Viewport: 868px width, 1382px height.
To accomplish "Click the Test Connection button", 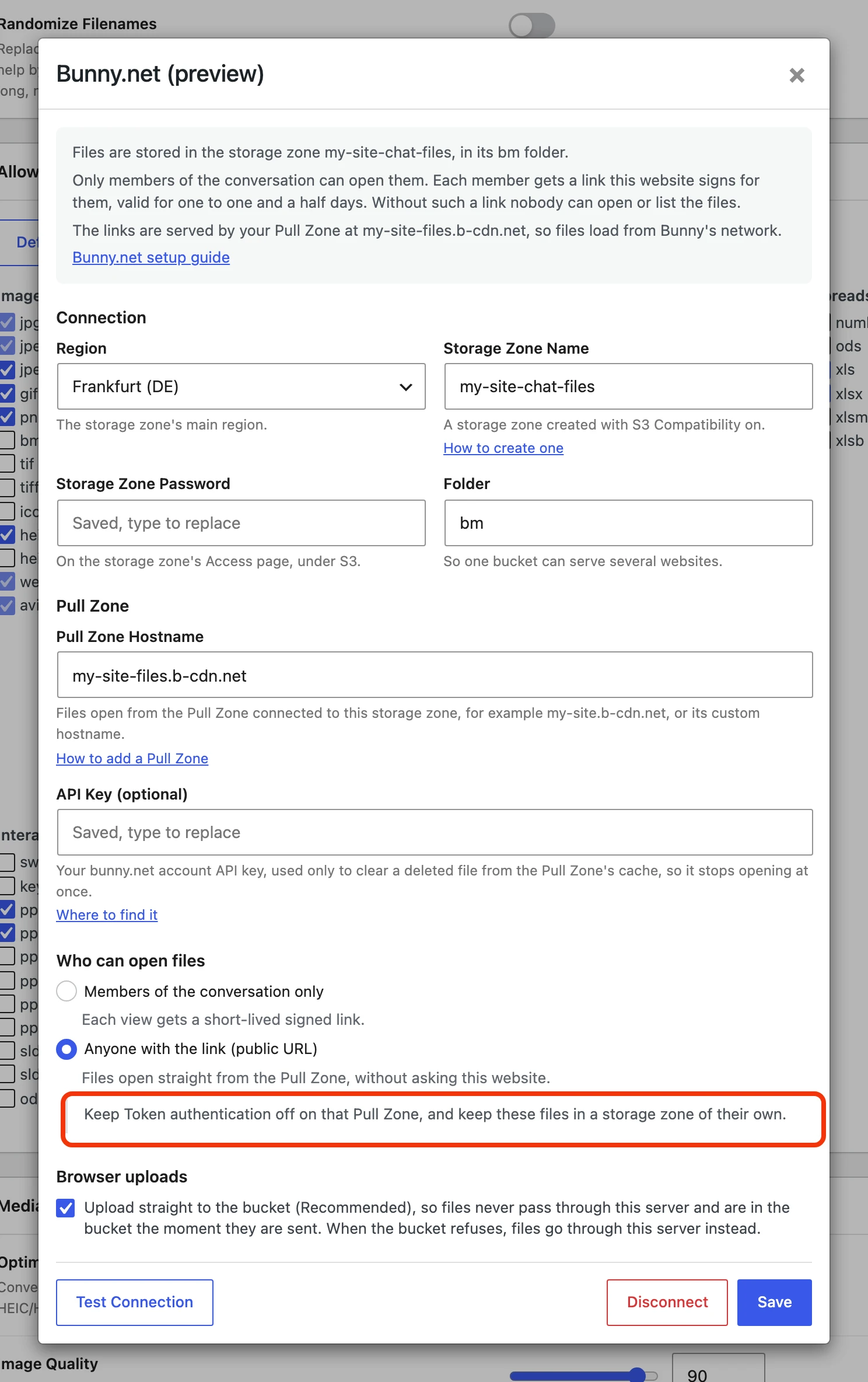I will [x=135, y=1302].
